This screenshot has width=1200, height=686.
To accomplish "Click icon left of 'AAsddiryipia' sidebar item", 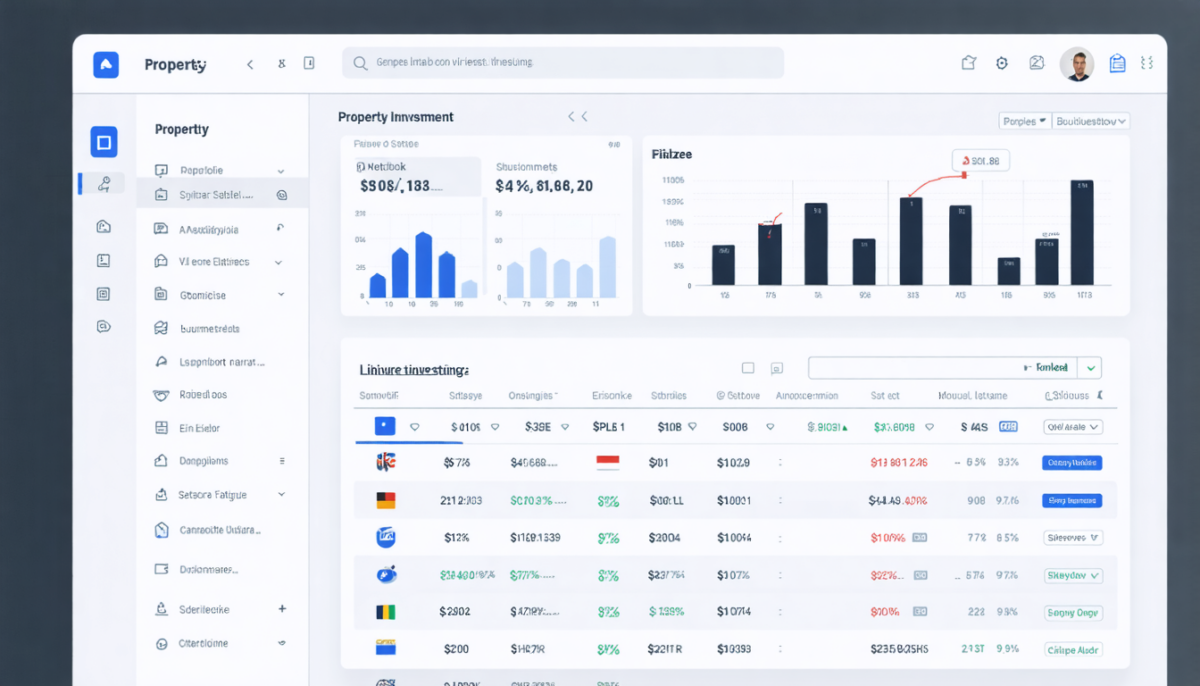I will tap(161, 229).
